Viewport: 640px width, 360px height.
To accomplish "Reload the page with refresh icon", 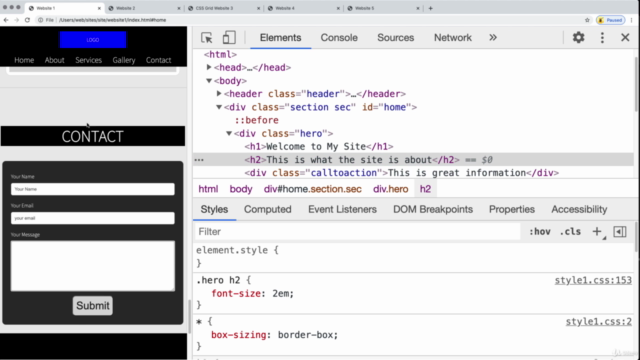I will [27, 20].
